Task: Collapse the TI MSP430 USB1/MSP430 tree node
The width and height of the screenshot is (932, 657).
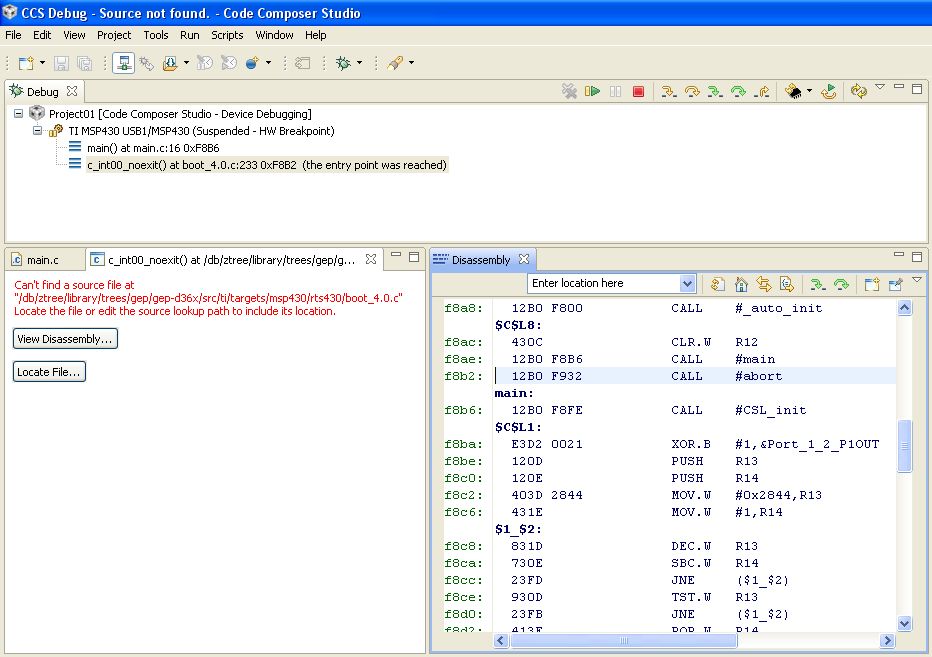Action: pos(37,131)
